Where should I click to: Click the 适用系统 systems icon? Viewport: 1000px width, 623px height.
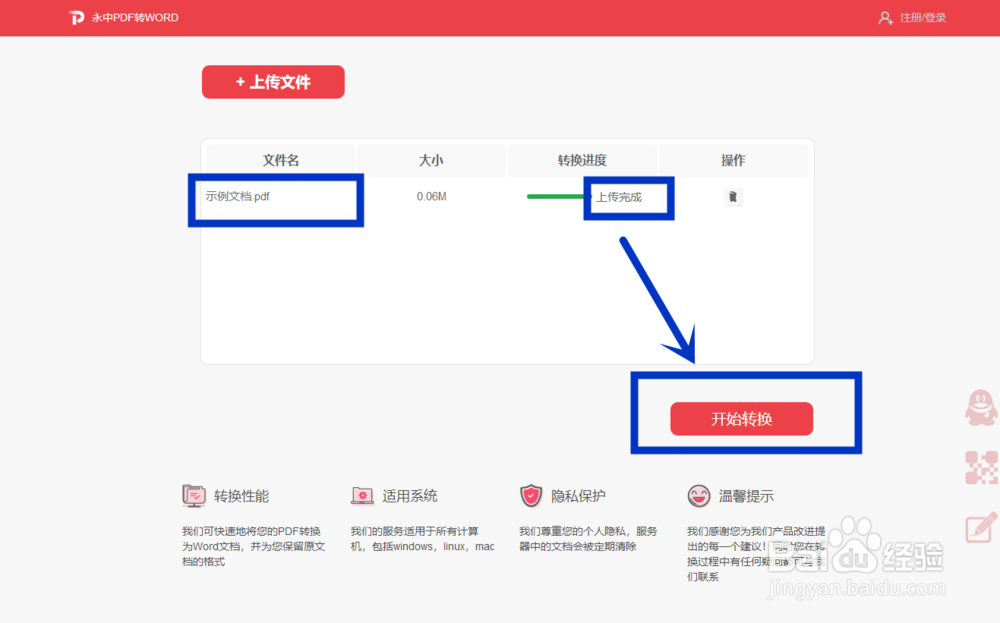tap(362, 494)
